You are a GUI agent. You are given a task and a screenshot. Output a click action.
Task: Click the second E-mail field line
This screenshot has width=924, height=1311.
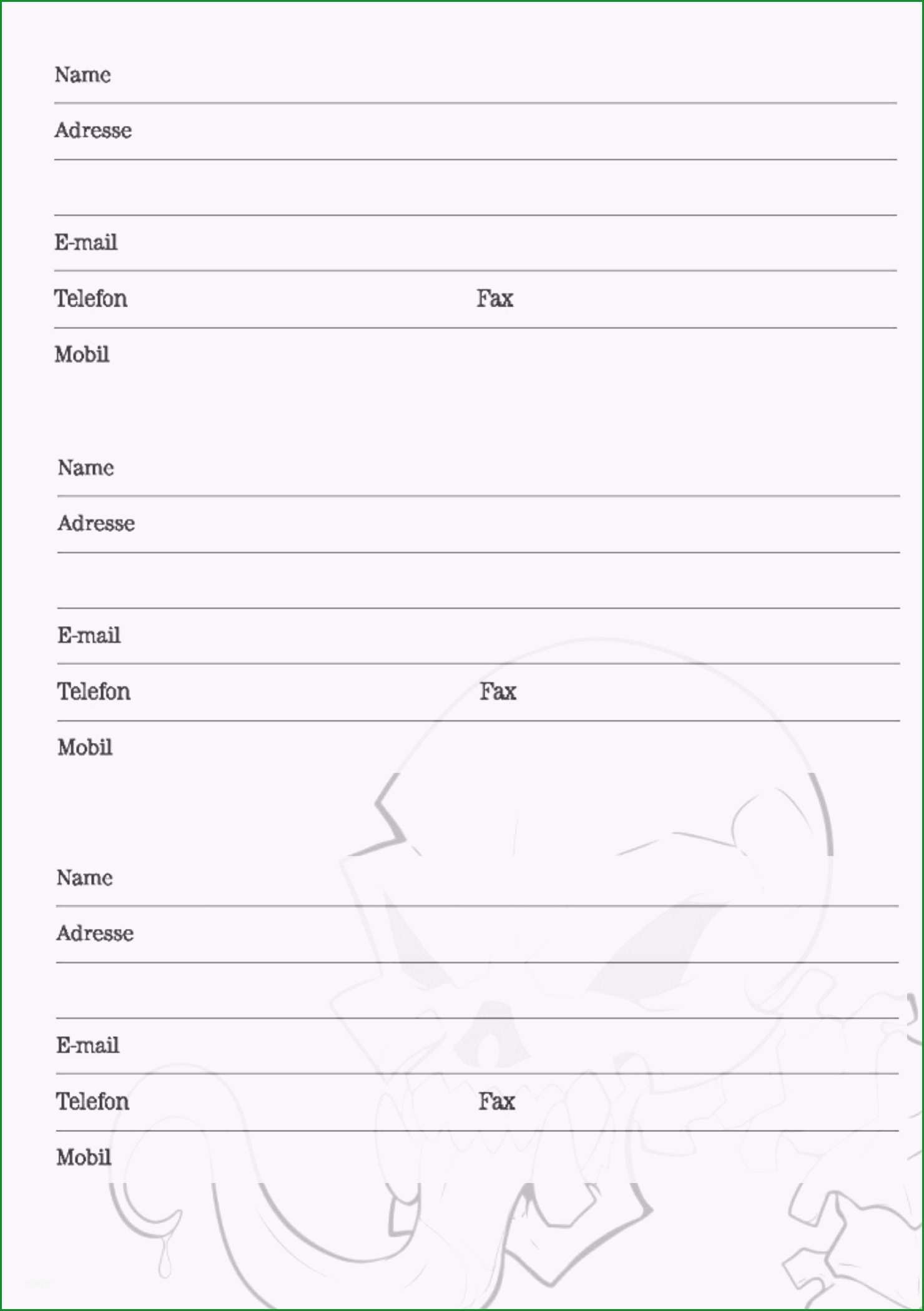pyautogui.click(x=478, y=637)
